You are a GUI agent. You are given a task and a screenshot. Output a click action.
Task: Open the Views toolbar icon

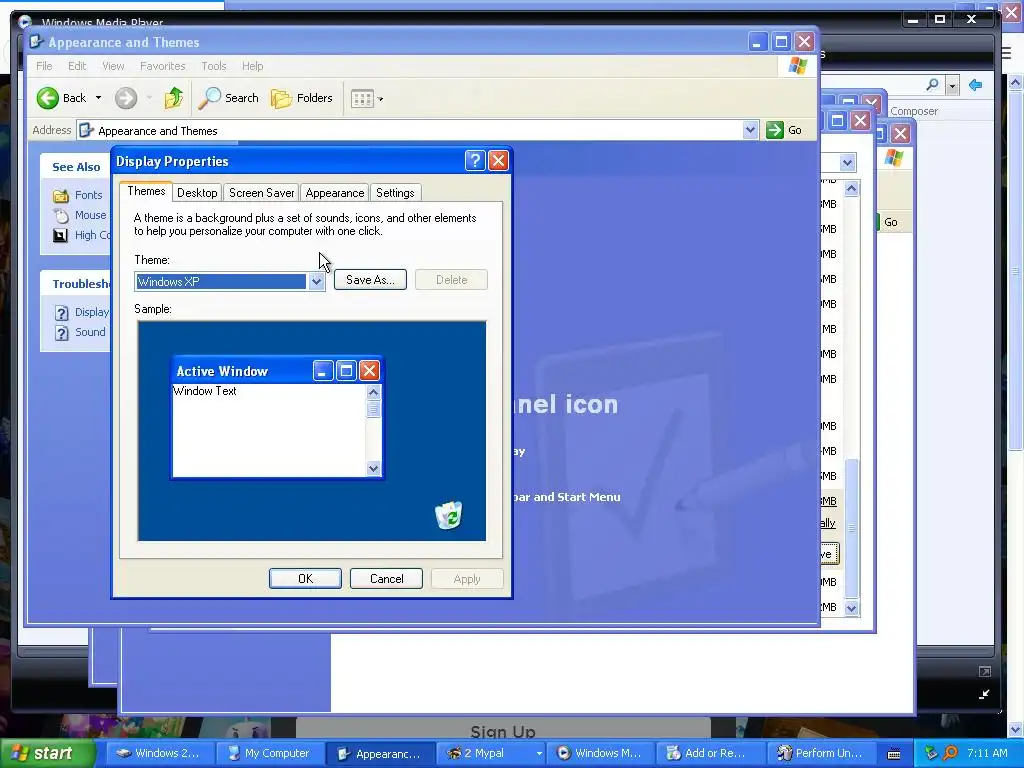click(362, 99)
